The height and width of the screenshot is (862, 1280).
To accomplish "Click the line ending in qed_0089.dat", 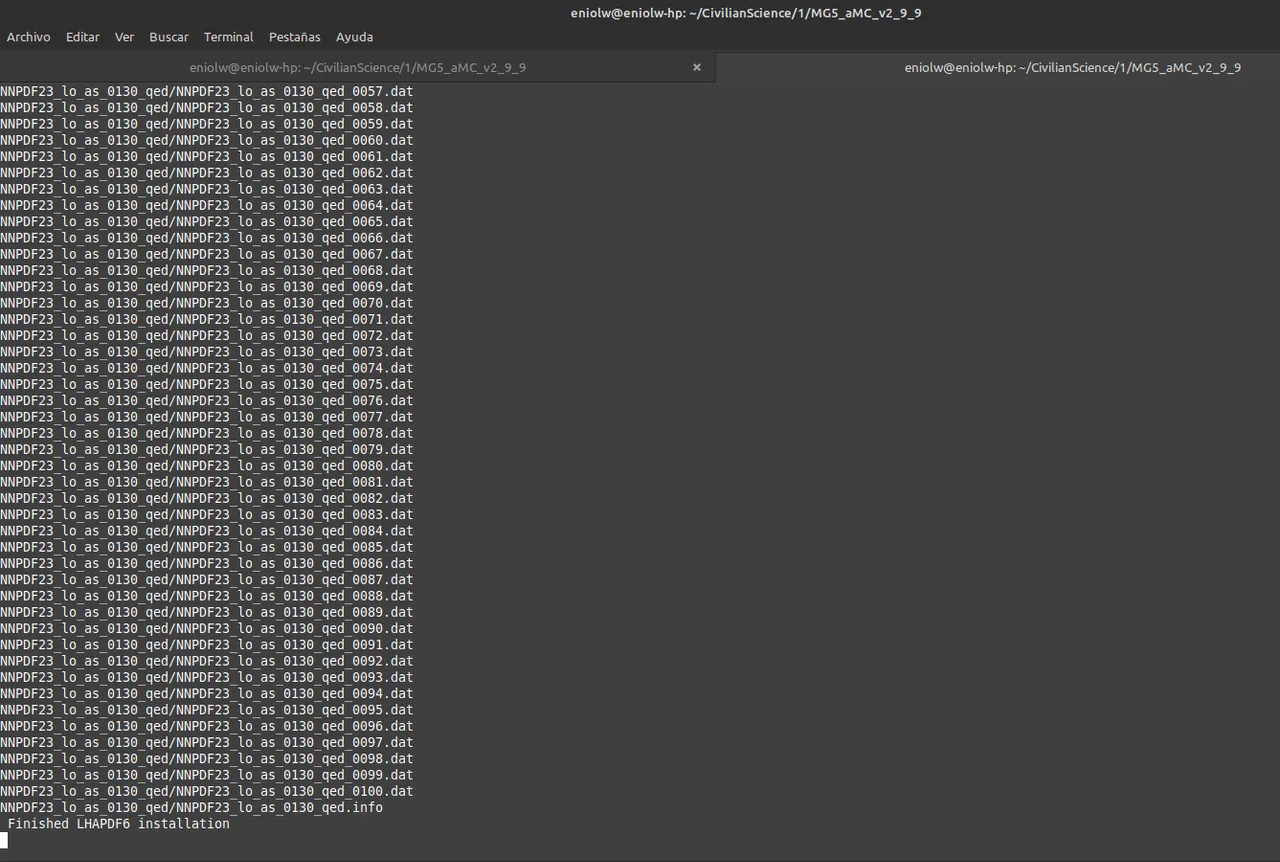I will (206, 612).
